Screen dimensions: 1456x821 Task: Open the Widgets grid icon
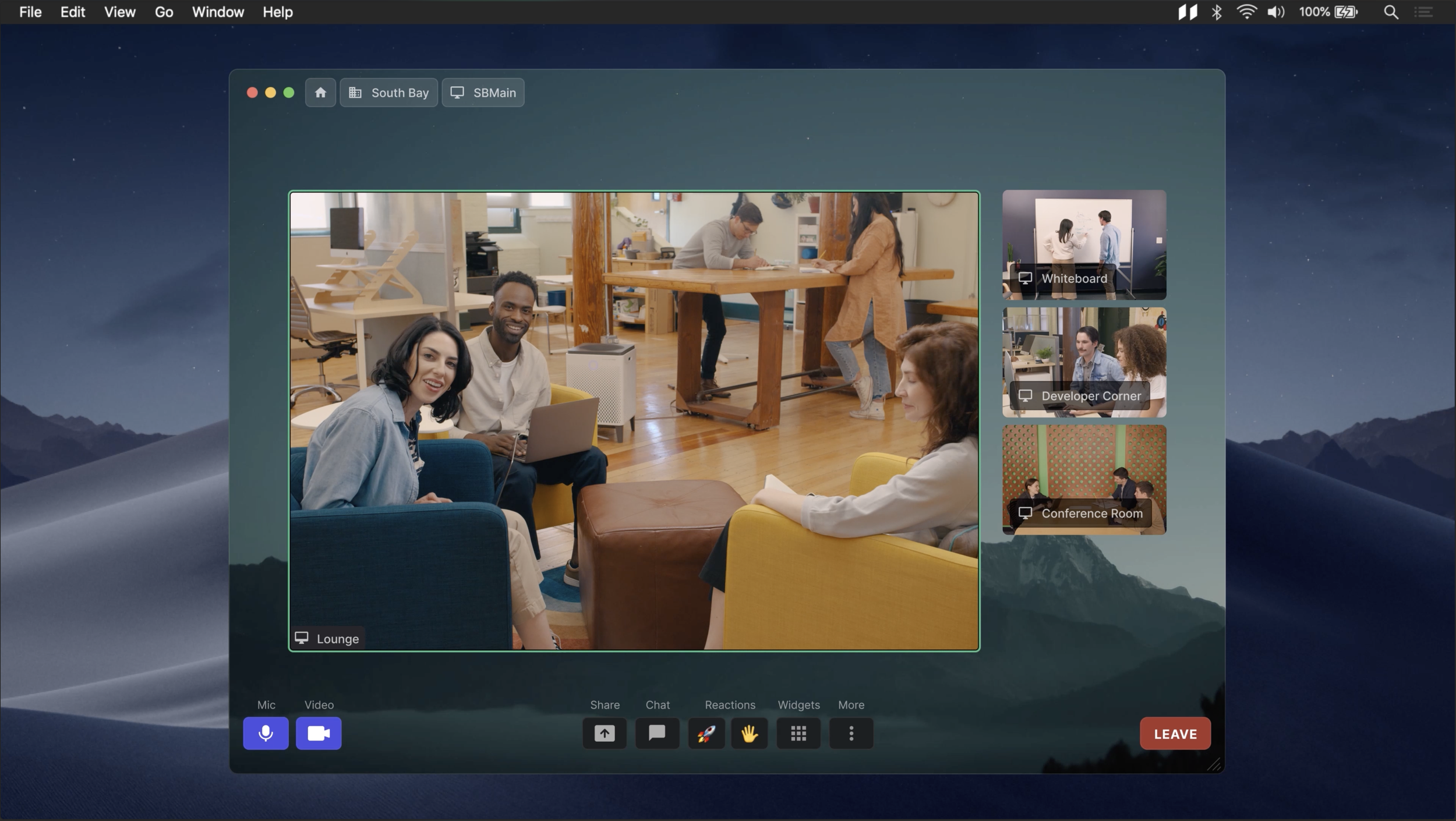798,733
